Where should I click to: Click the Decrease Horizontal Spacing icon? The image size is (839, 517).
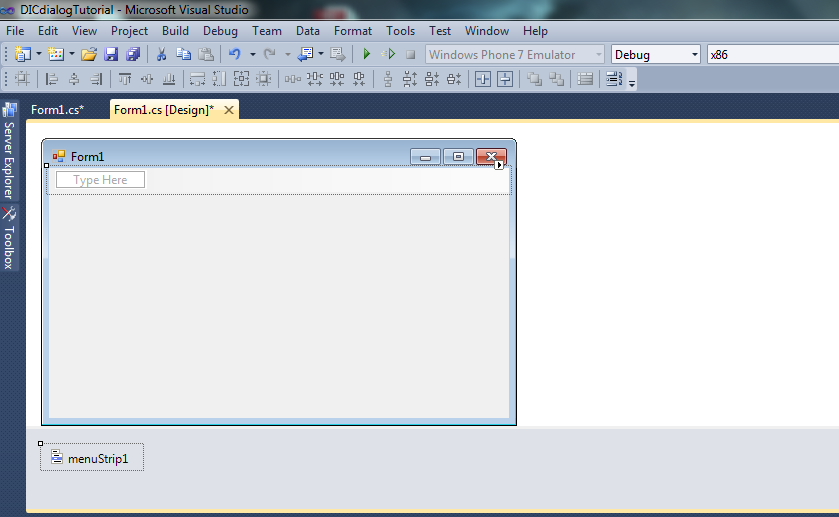coord(337,79)
